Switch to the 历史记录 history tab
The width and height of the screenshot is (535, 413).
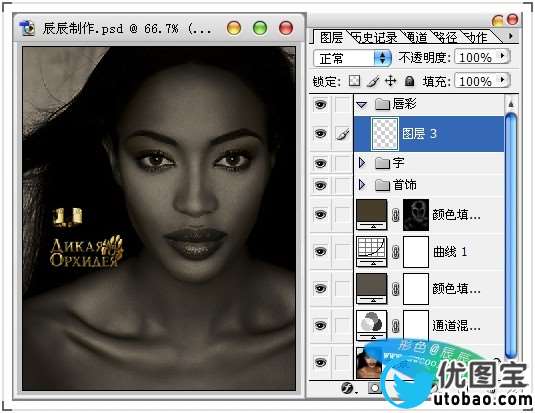(374, 37)
